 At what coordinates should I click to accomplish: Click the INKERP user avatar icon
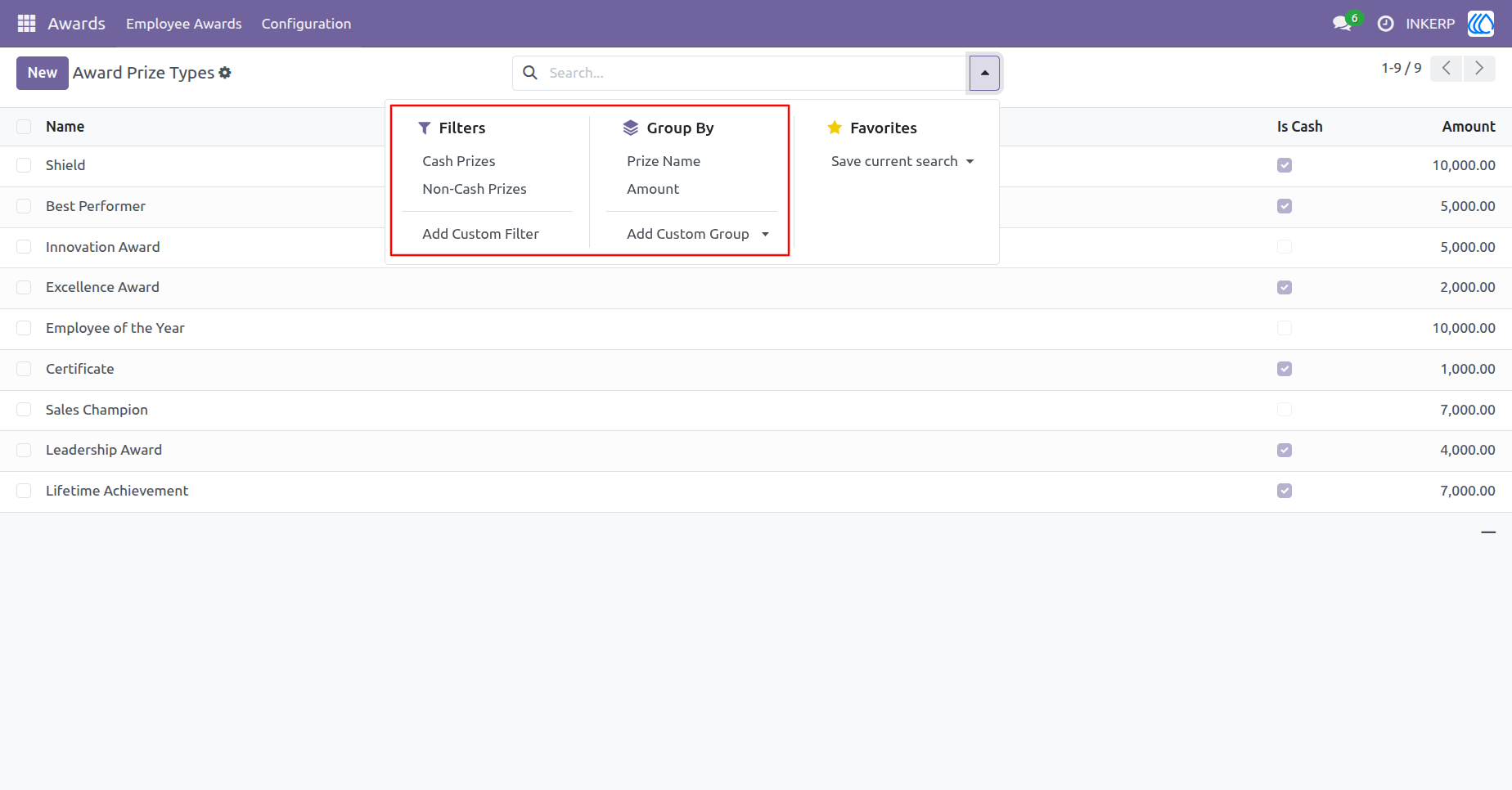click(x=1481, y=24)
